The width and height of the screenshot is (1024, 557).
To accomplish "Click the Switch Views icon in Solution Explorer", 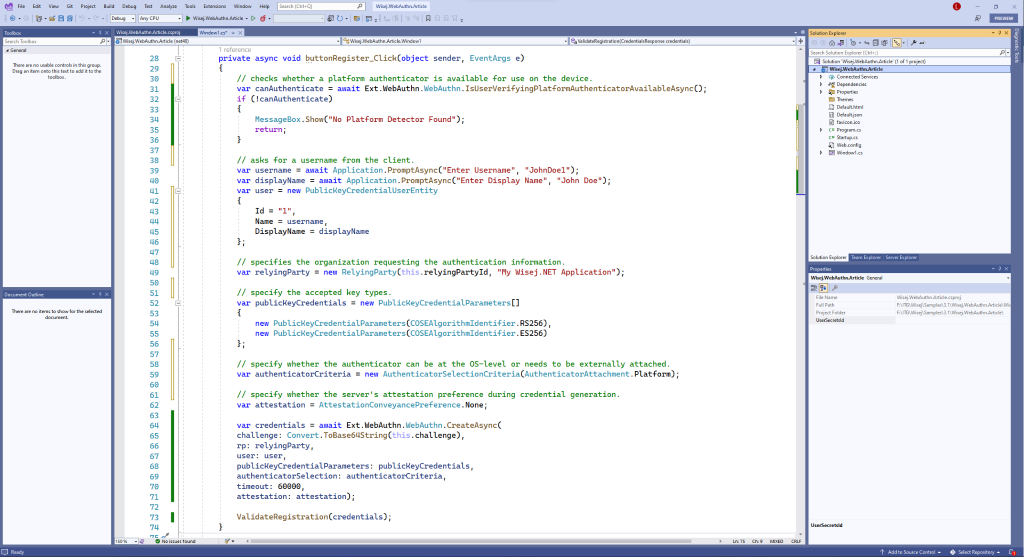I will point(840,43).
